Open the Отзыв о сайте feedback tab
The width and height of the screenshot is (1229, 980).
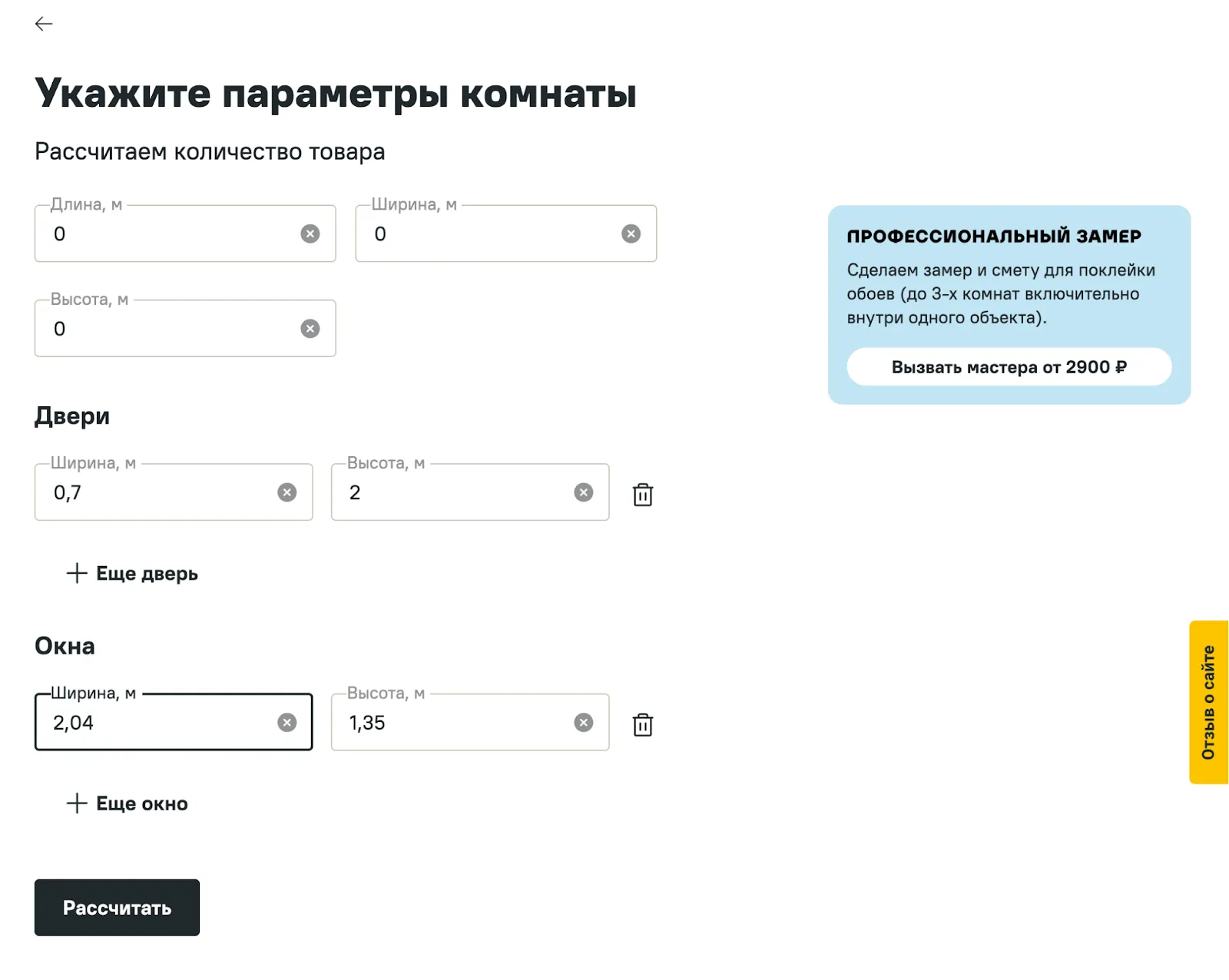pyautogui.click(x=1208, y=702)
